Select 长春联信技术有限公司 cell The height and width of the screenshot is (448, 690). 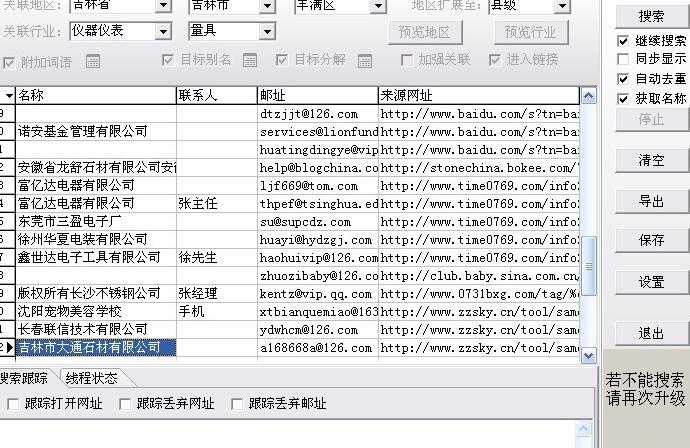point(96,330)
